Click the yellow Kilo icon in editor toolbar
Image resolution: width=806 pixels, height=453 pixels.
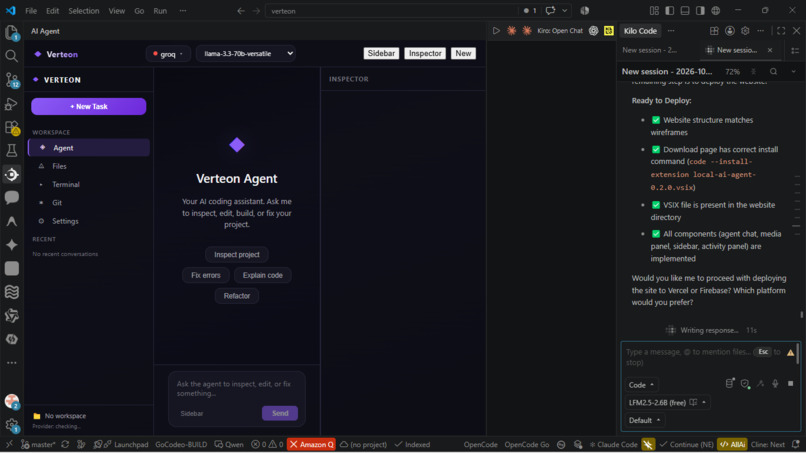click(x=609, y=31)
